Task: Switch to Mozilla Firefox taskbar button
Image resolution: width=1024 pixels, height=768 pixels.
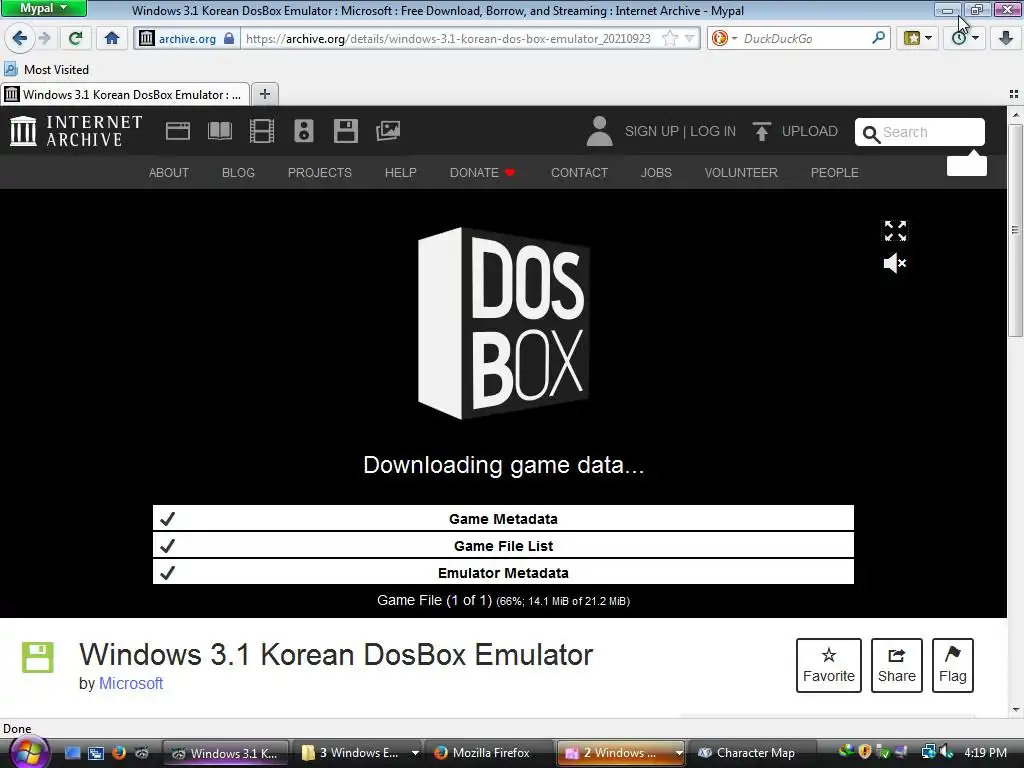Action: pyautogui.click(x=488, y=753)
